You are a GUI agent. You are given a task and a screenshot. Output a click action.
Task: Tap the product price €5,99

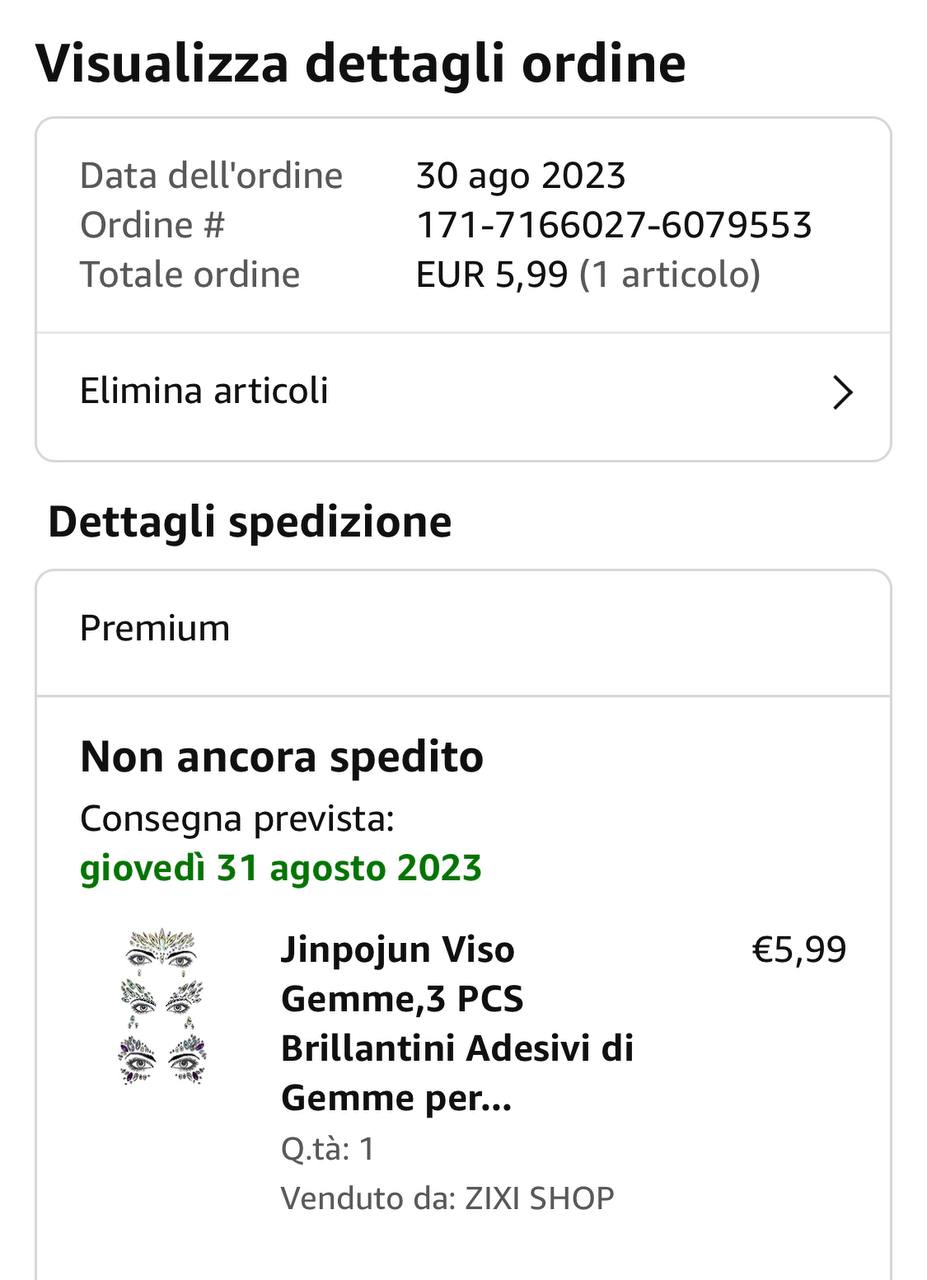[798, 949]
